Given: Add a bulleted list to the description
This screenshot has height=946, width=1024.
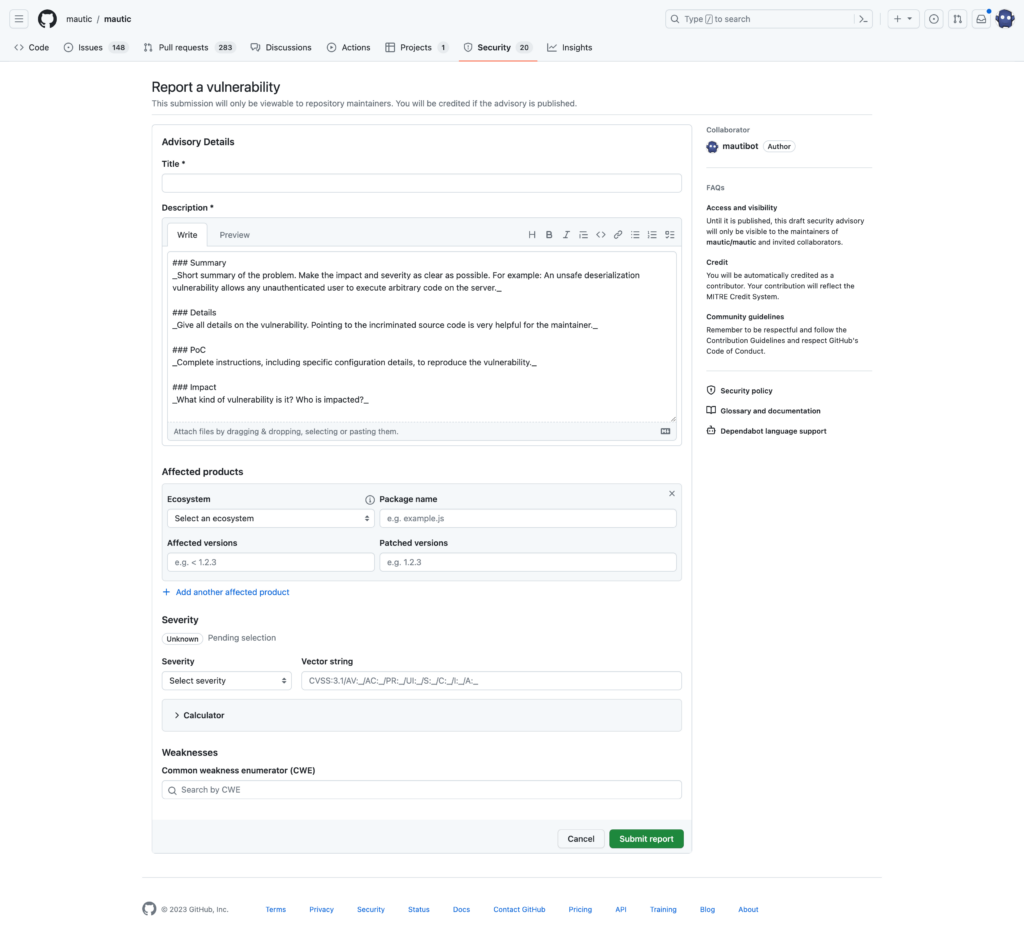Looking at the screenshot, I should coord(635,234).
